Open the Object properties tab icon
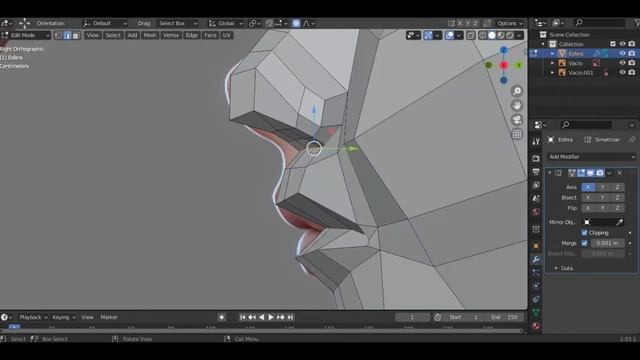 [x=536, y=246]
